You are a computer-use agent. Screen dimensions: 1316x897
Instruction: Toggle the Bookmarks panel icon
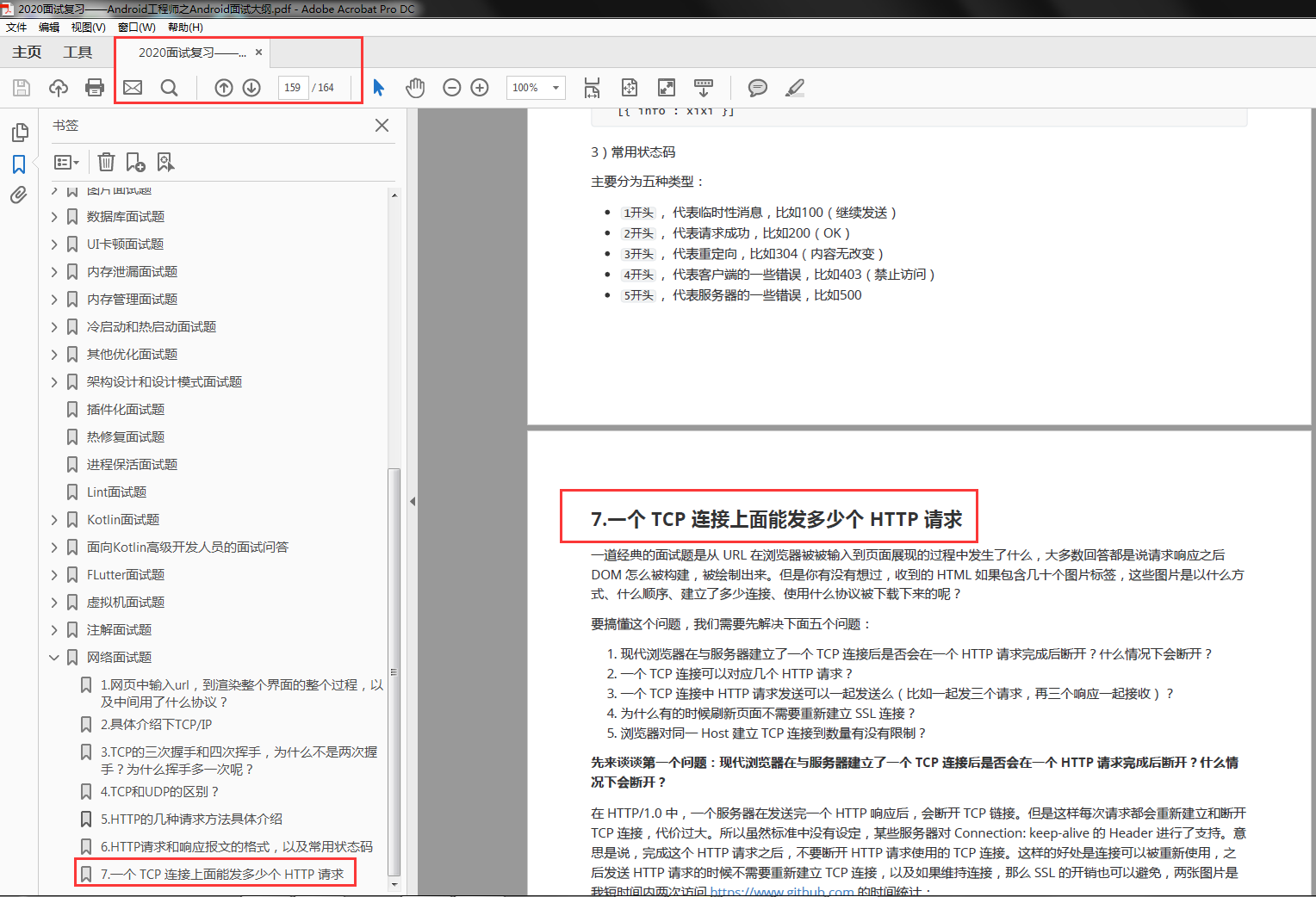click(x=19, y=164)
